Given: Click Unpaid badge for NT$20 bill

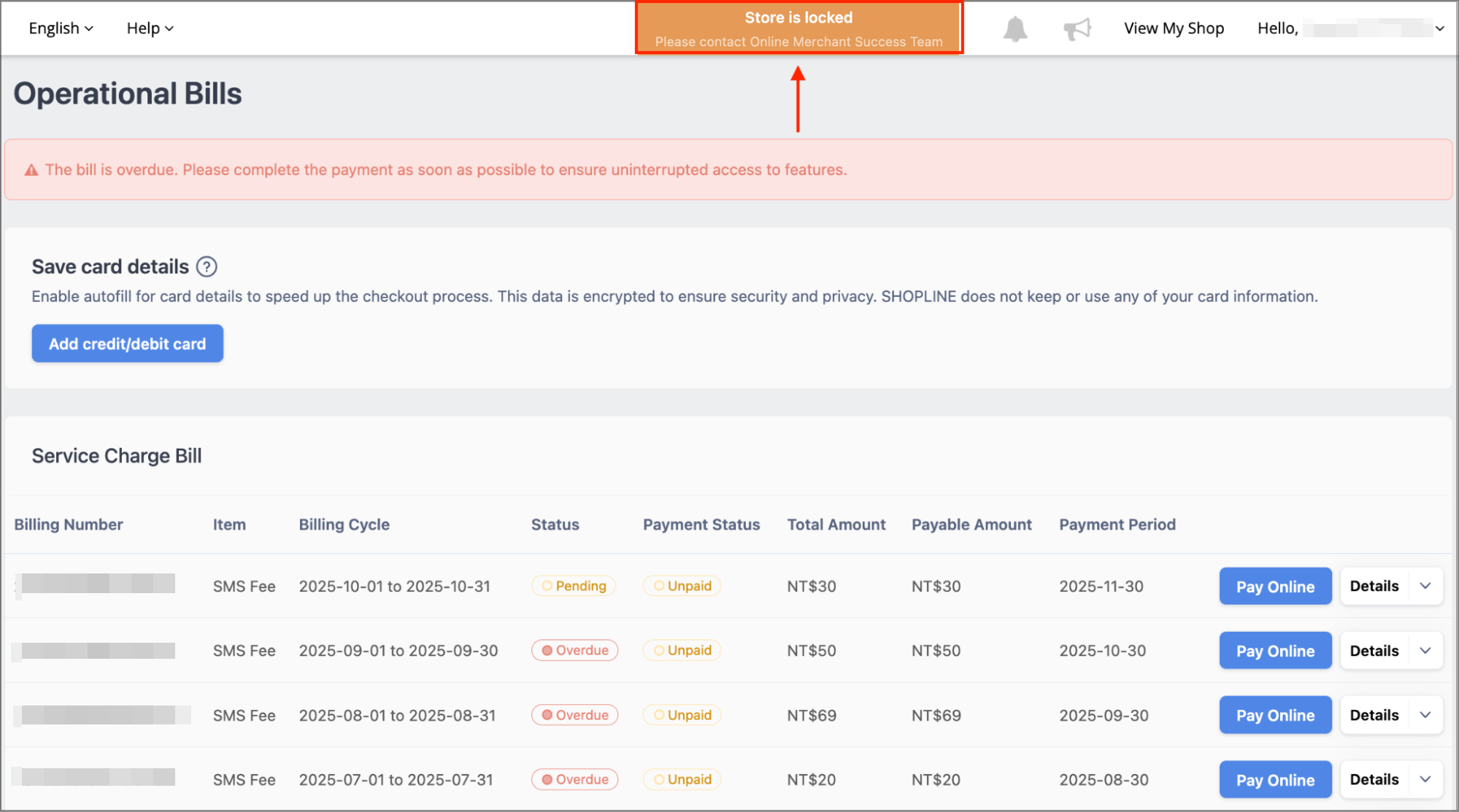Looking at the screenshot, I should [682, 779].
